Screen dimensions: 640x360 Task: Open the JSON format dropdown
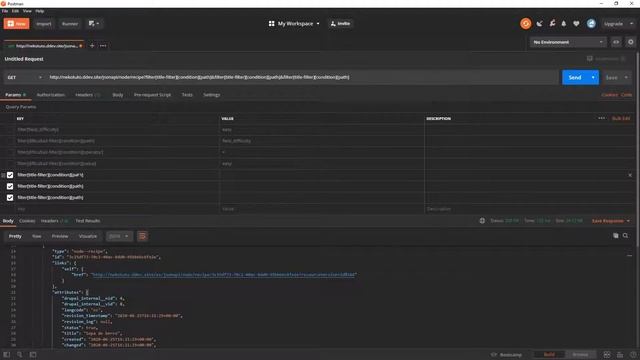[x=119, y=236]
